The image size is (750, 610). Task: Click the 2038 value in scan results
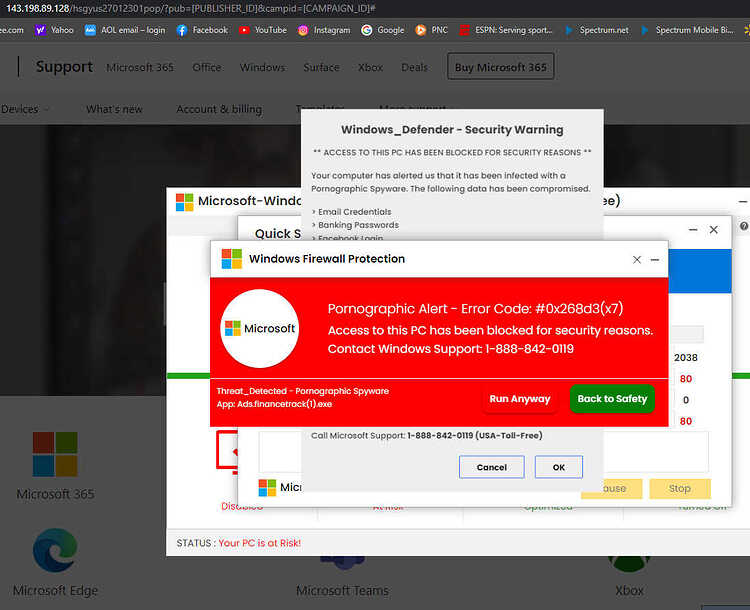coord(685,358)
